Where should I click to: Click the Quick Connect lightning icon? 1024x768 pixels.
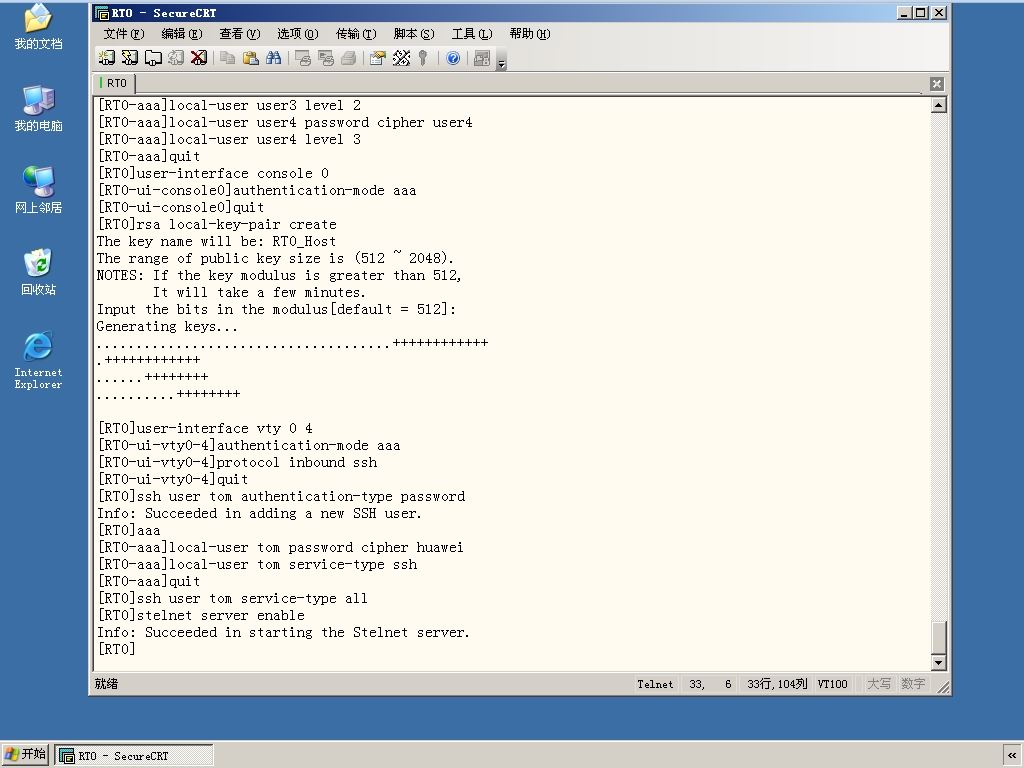point(129,58)
